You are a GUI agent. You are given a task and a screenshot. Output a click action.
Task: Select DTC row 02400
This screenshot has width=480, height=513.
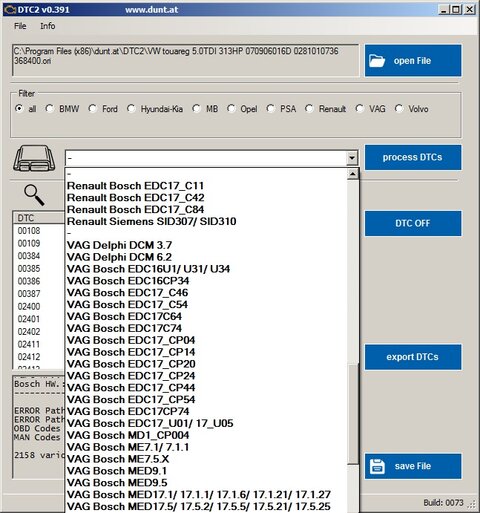pos(29,306)
